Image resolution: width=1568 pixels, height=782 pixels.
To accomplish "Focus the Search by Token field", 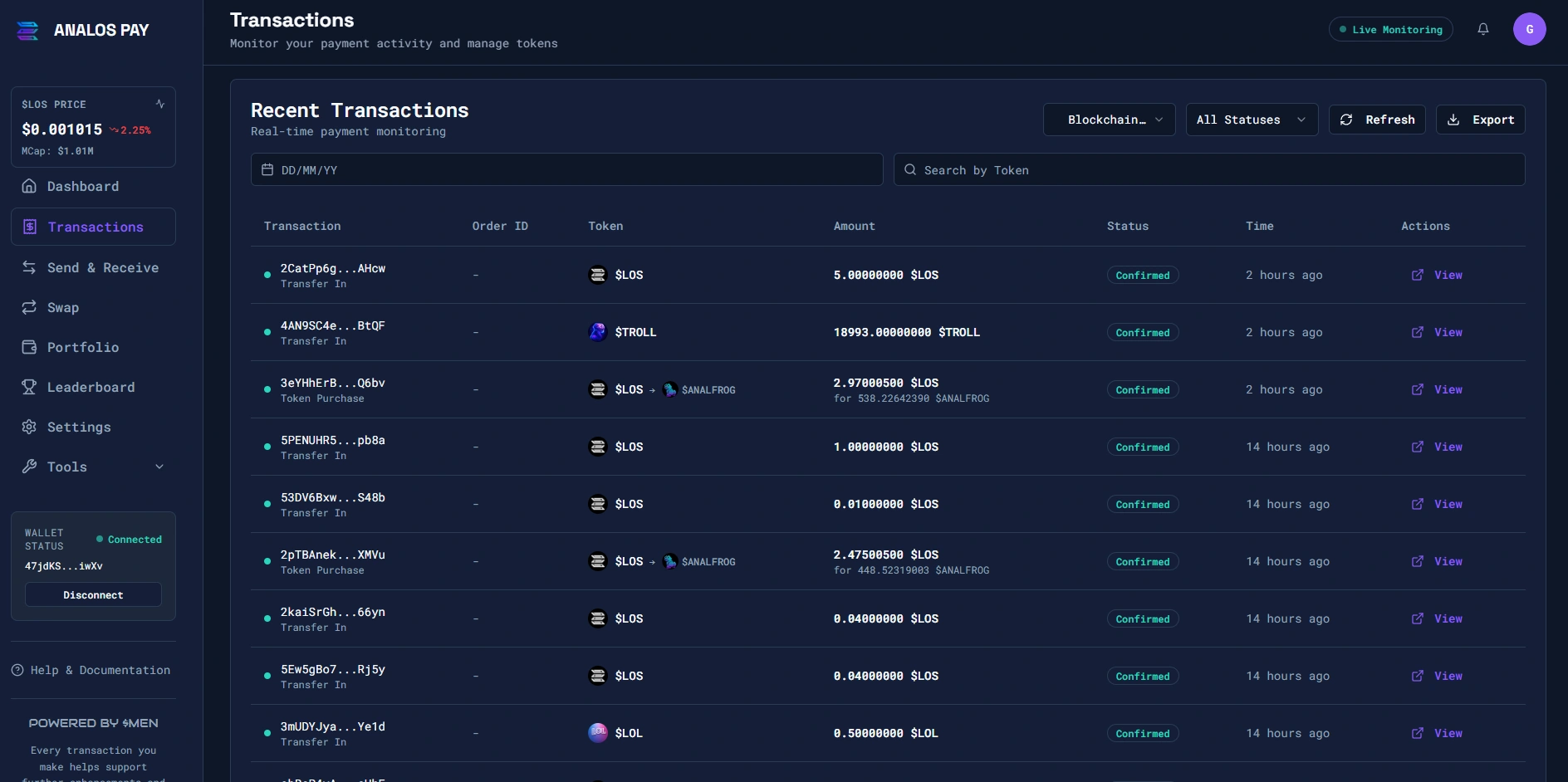I will tap(1209, 169).
